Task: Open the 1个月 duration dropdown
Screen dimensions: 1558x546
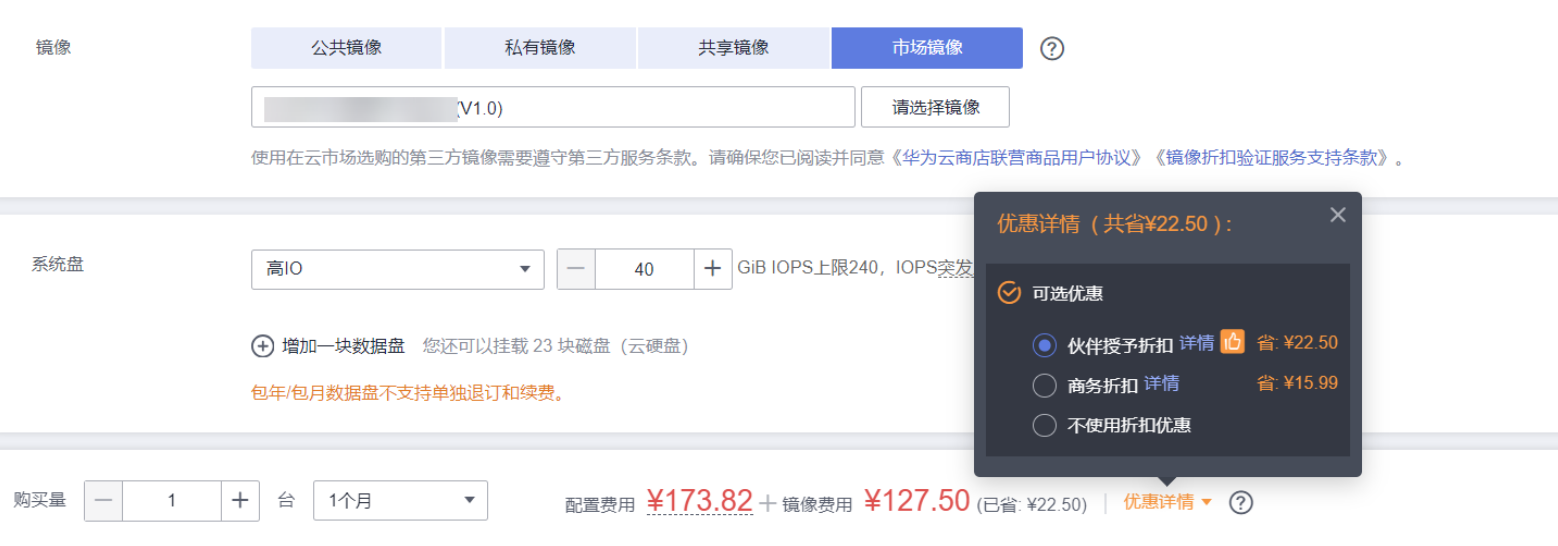Action: (401, 501)
